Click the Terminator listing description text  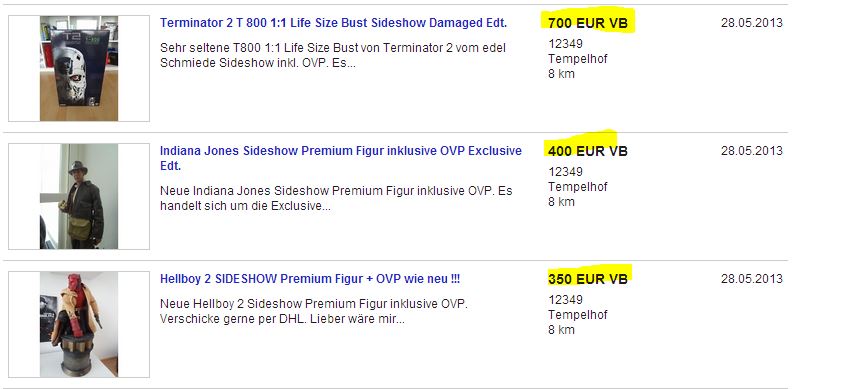[x=333, y=56]
